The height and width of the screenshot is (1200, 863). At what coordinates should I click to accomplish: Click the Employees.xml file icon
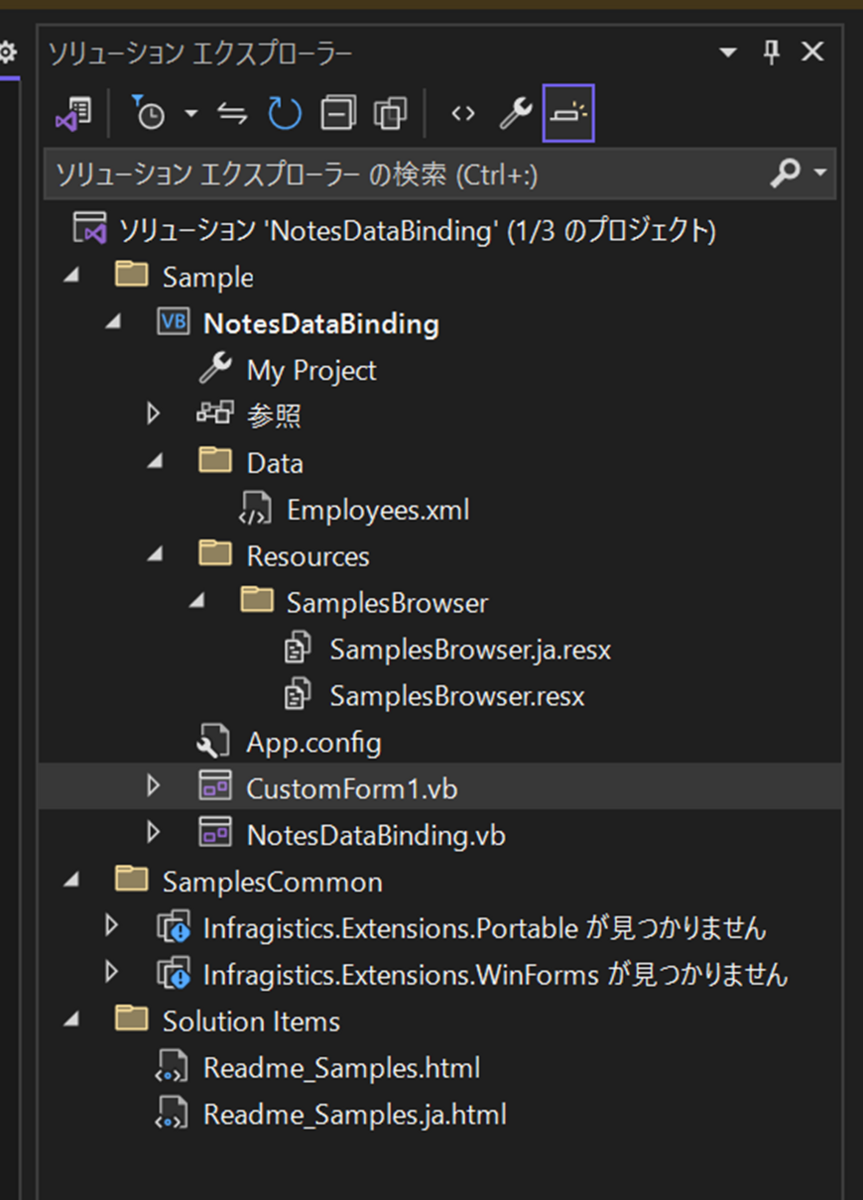(256, 510)
